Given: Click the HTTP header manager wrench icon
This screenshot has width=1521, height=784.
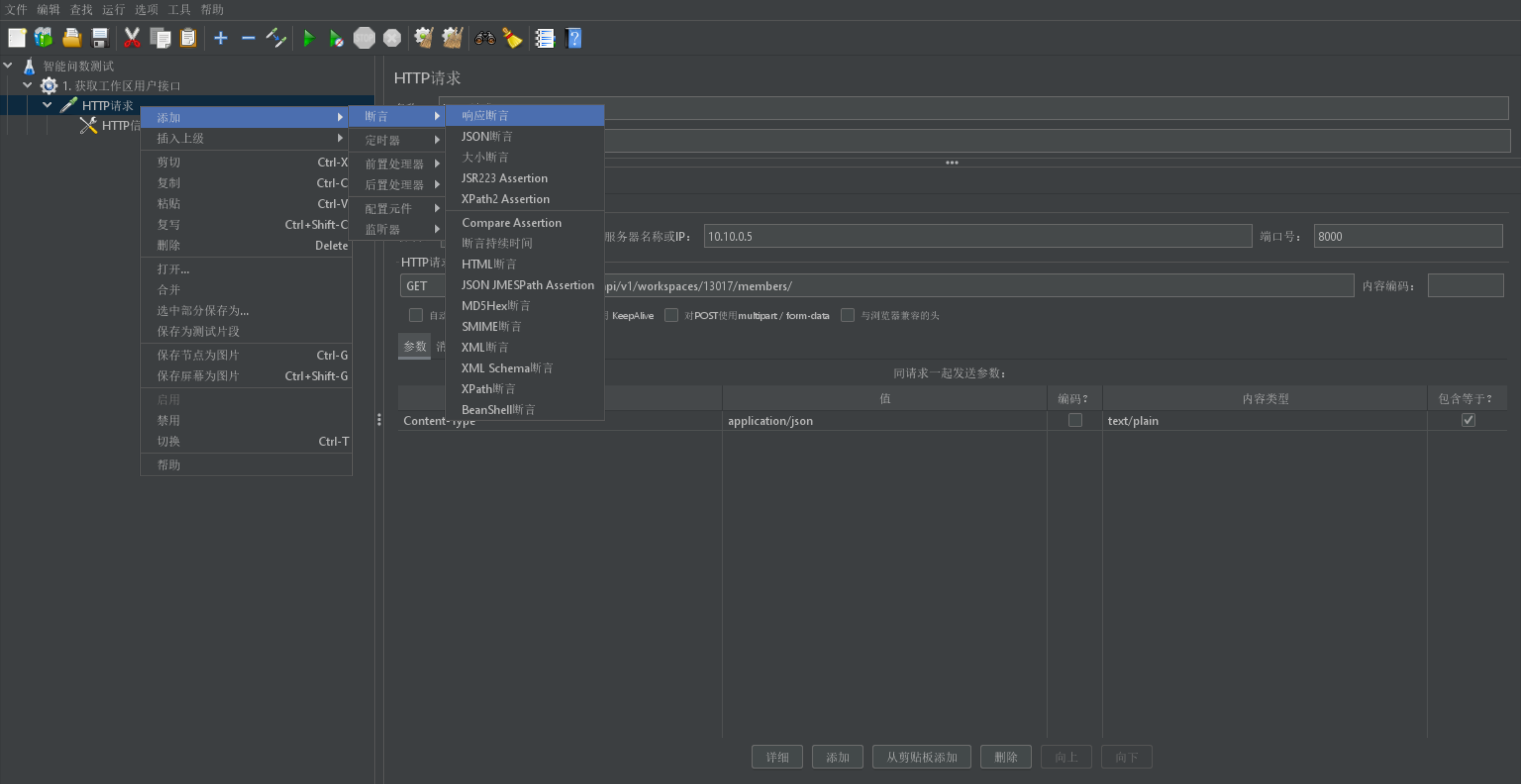Looking at the screenshot, I should point(88,125).
